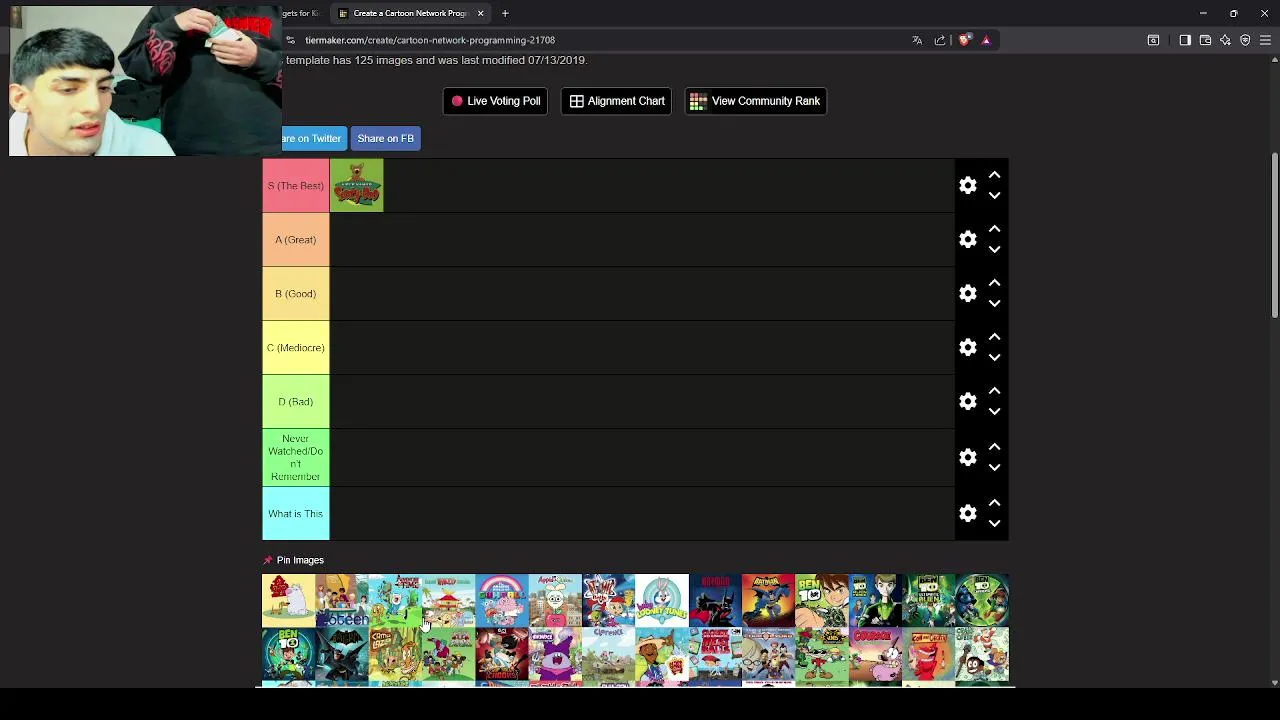
Task: Open settings gear for What is This tier
Action: (967, 513)
